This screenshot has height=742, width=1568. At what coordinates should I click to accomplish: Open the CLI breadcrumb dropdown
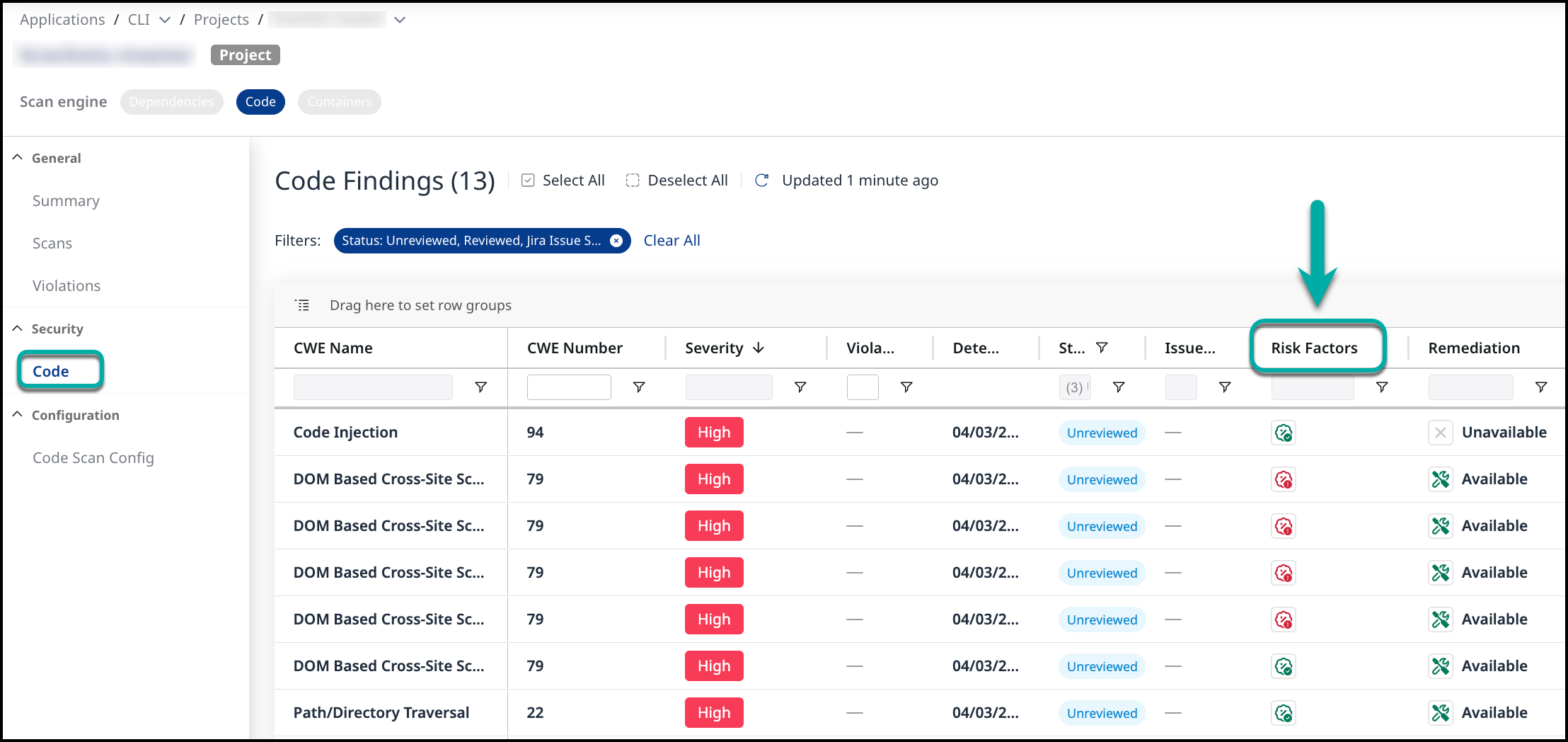click(165, 20)
